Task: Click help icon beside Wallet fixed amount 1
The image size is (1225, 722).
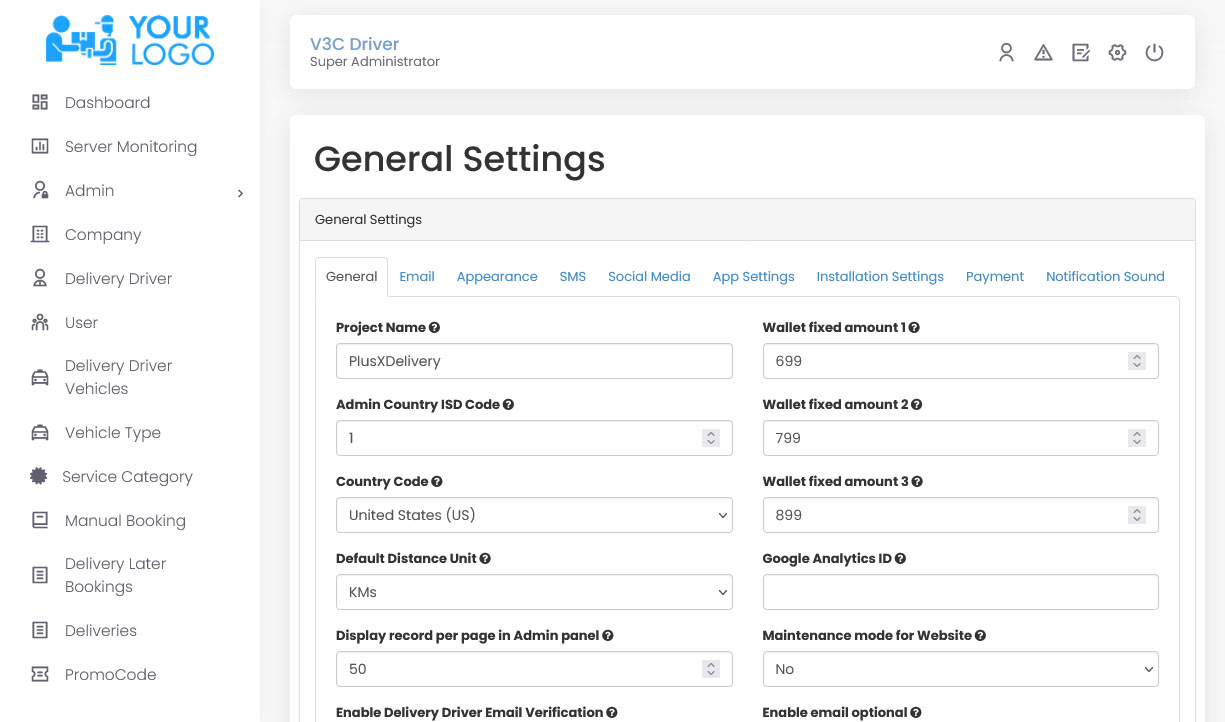Action: point(914,328)
